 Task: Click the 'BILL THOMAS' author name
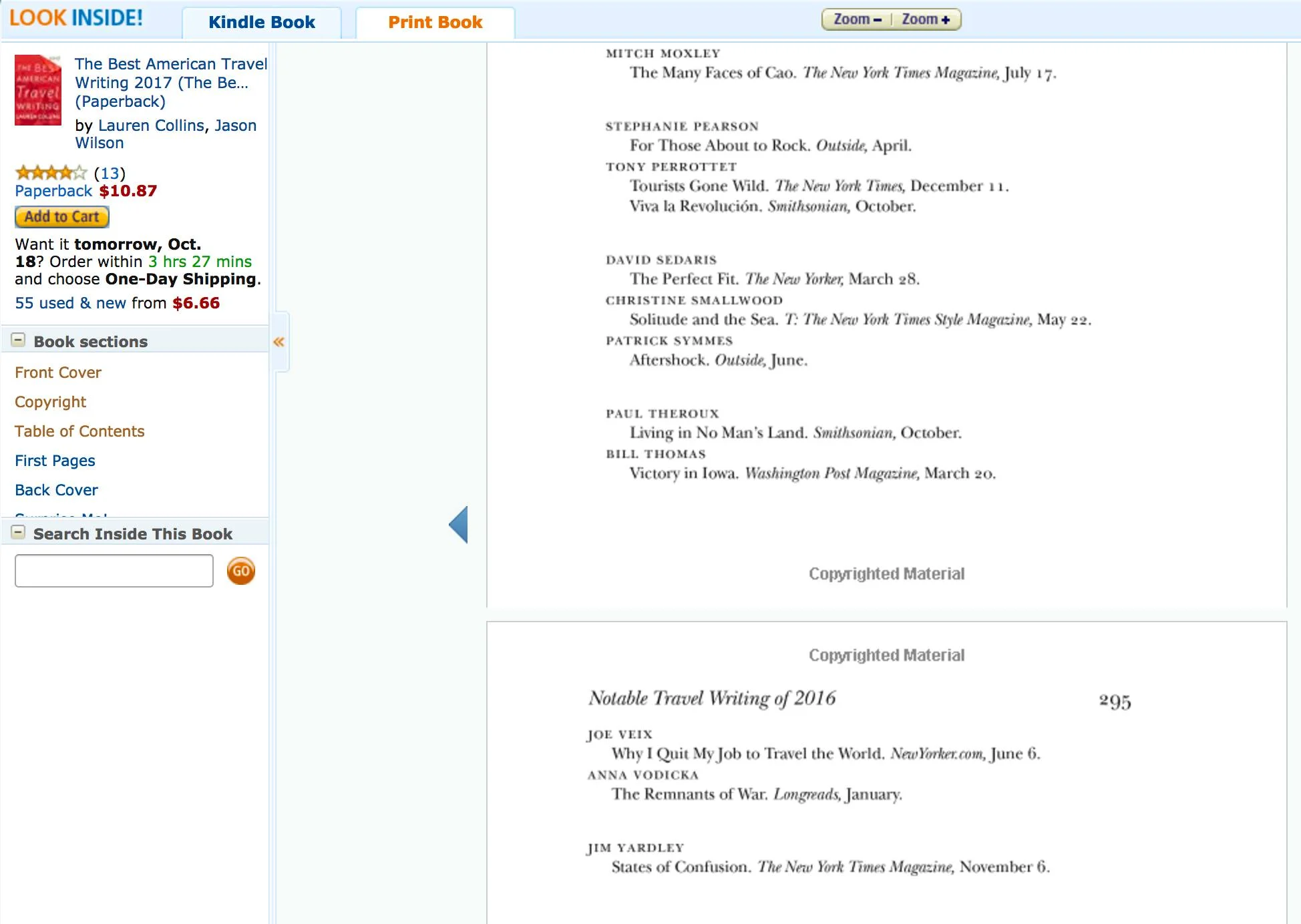[655, 454]
